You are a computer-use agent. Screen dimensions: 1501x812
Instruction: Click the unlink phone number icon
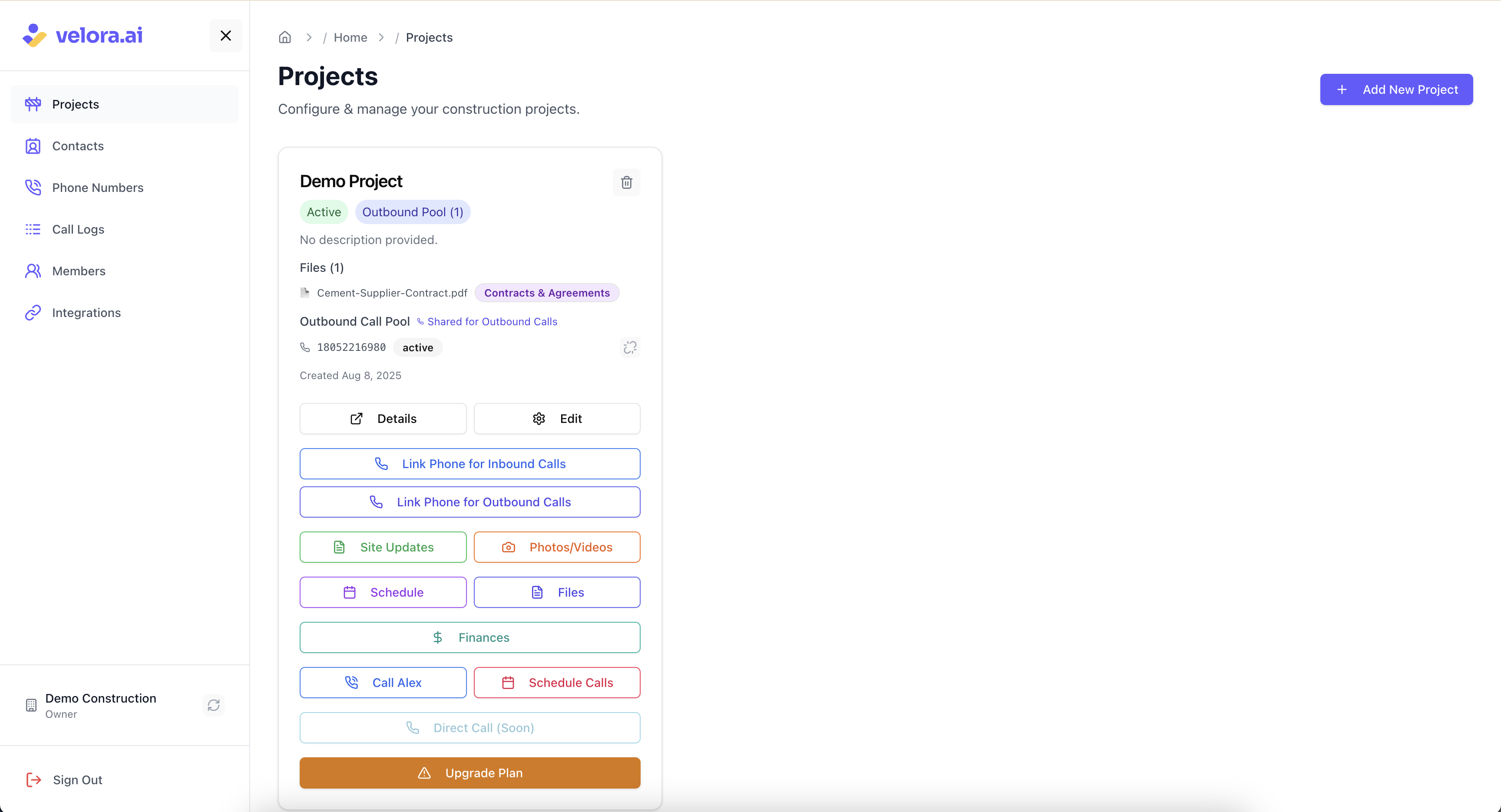(x=630, y=347)
